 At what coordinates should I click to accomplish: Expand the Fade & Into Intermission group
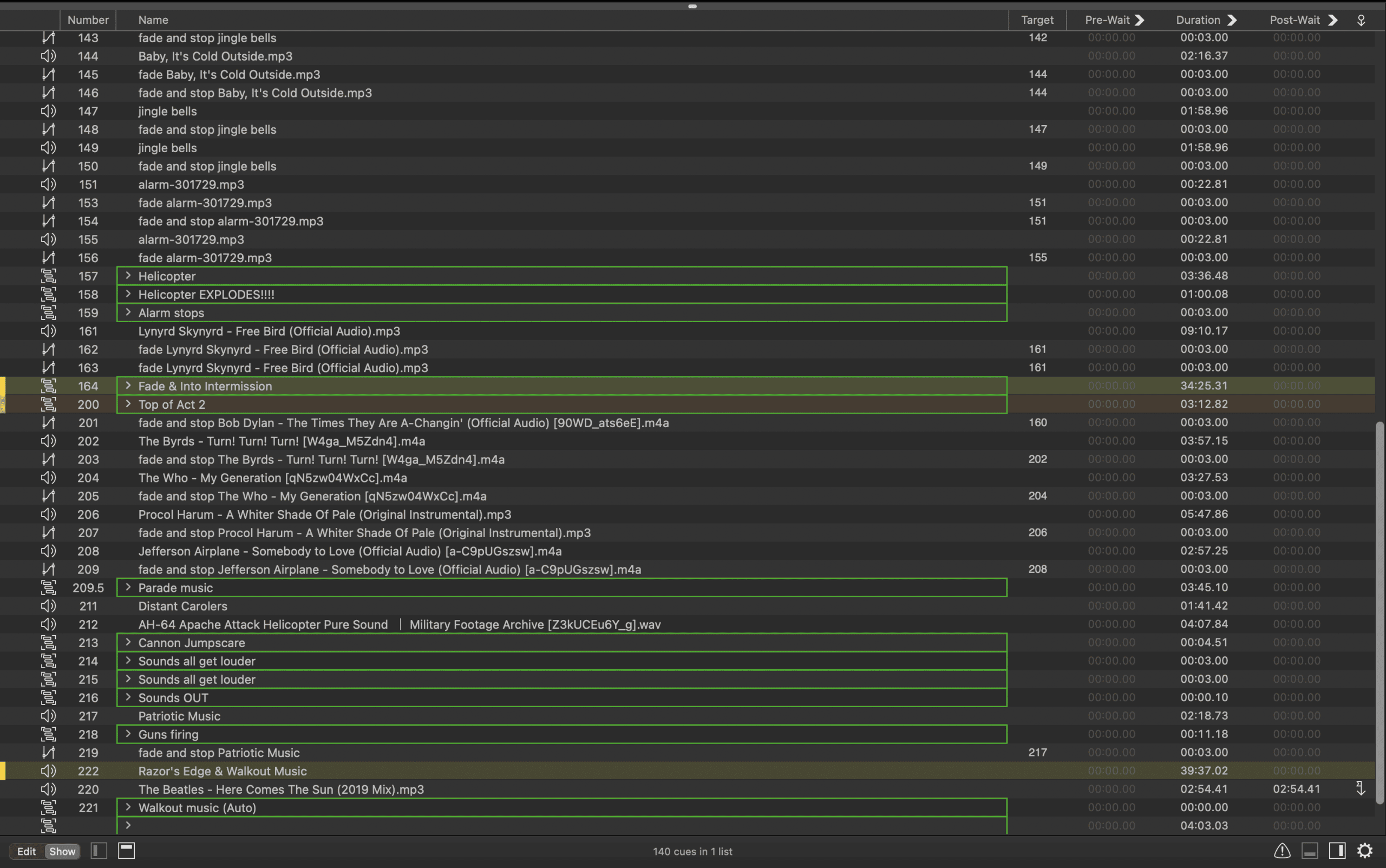point(128,386)
